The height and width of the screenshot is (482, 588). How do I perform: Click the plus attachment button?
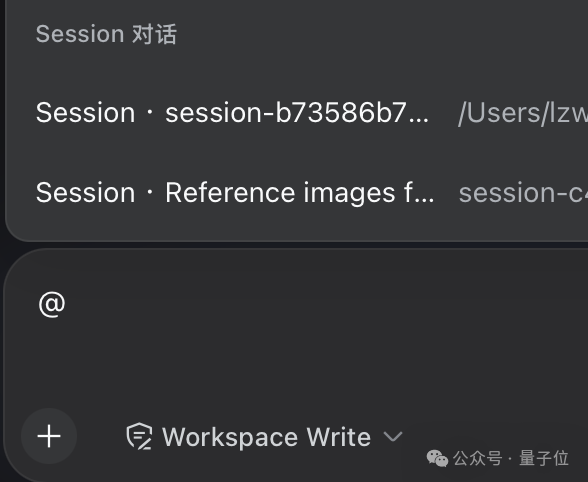(49, 436)
